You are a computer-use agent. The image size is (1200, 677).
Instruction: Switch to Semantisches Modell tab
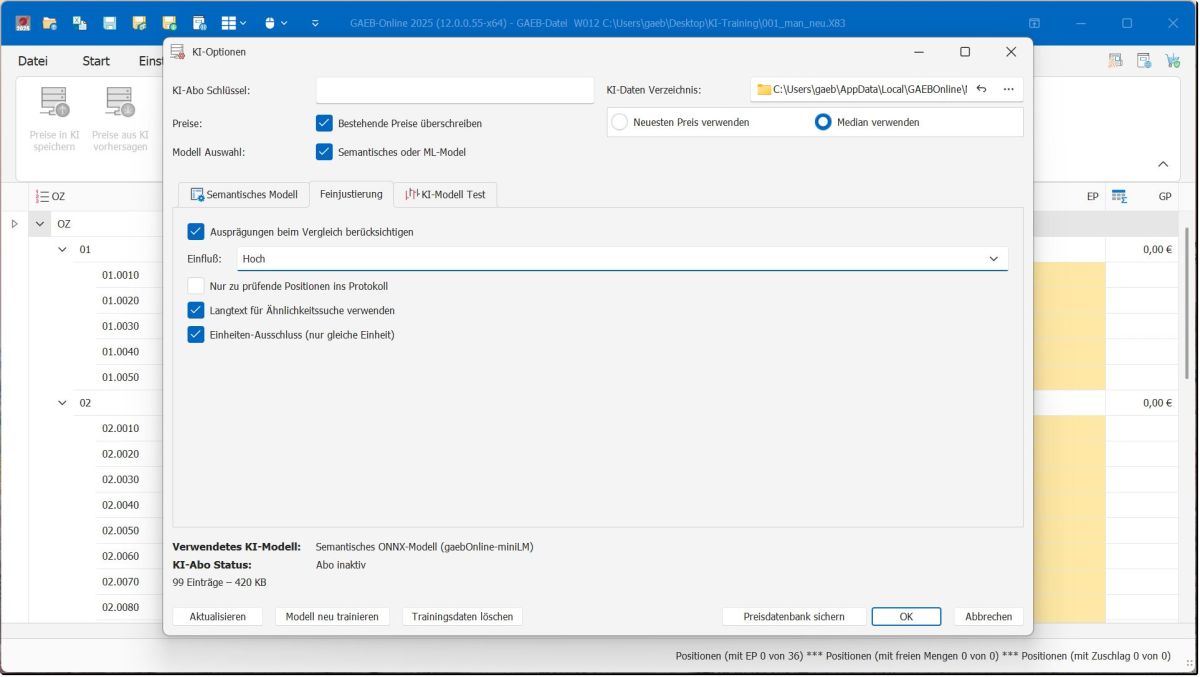pos(243,195)
